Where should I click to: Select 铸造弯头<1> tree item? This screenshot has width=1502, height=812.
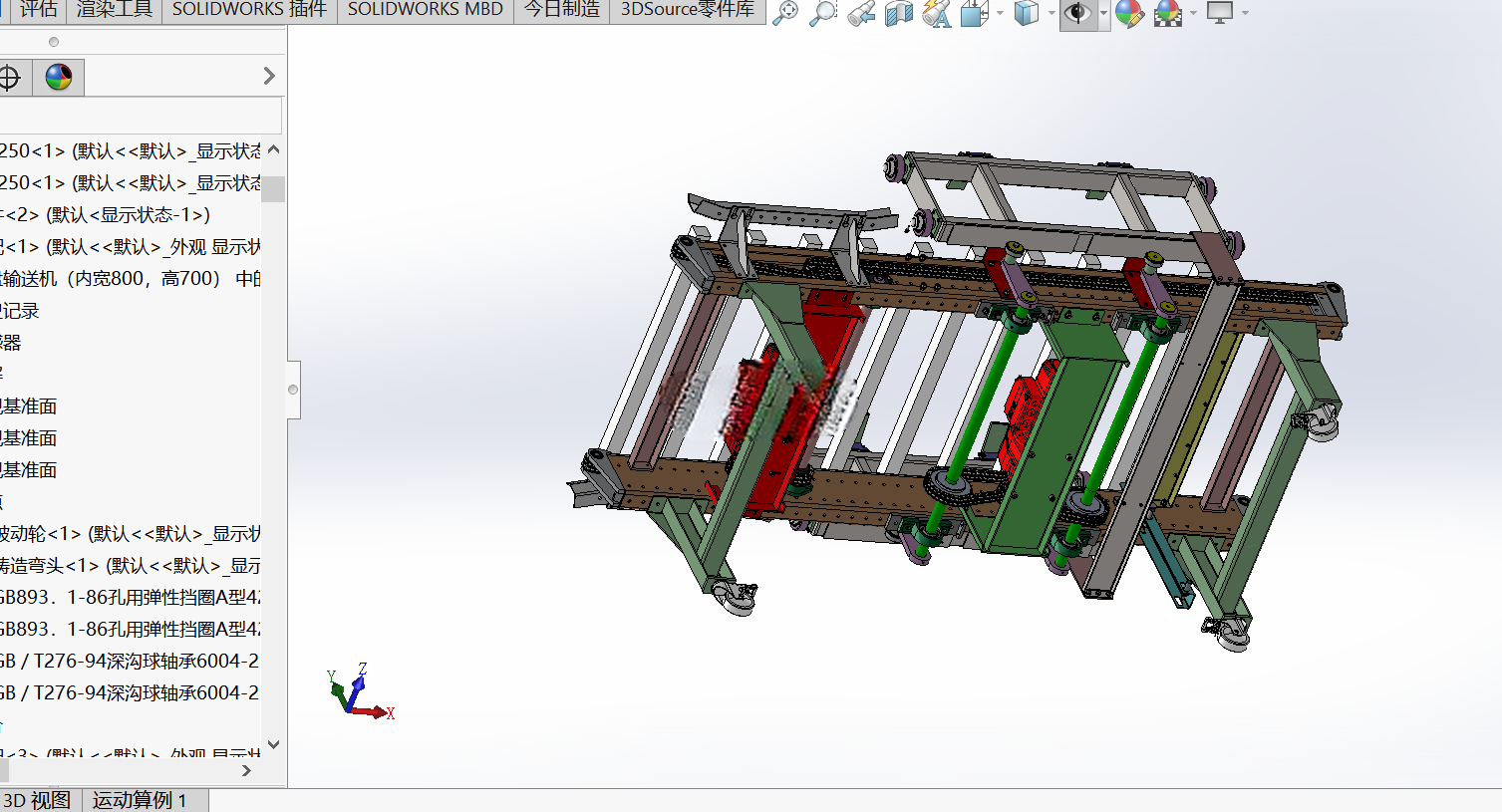[131, 566]
